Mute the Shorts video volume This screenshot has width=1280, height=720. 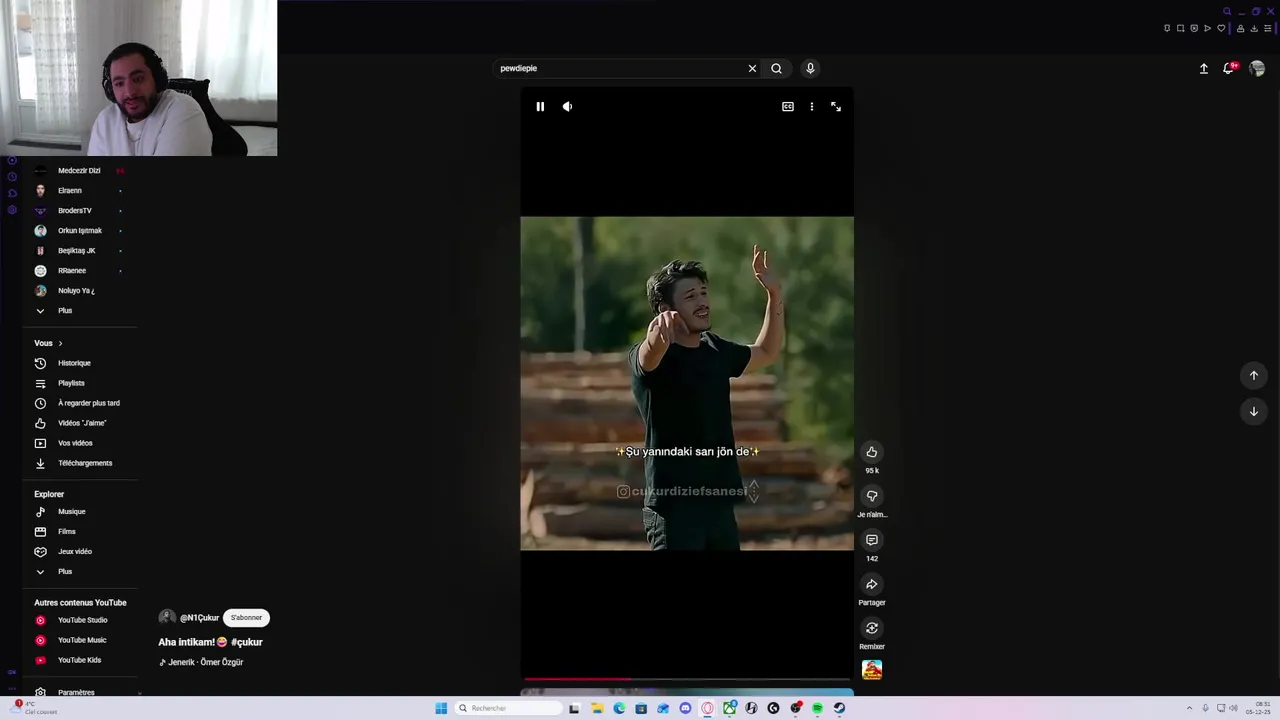[x=567, y=106]
